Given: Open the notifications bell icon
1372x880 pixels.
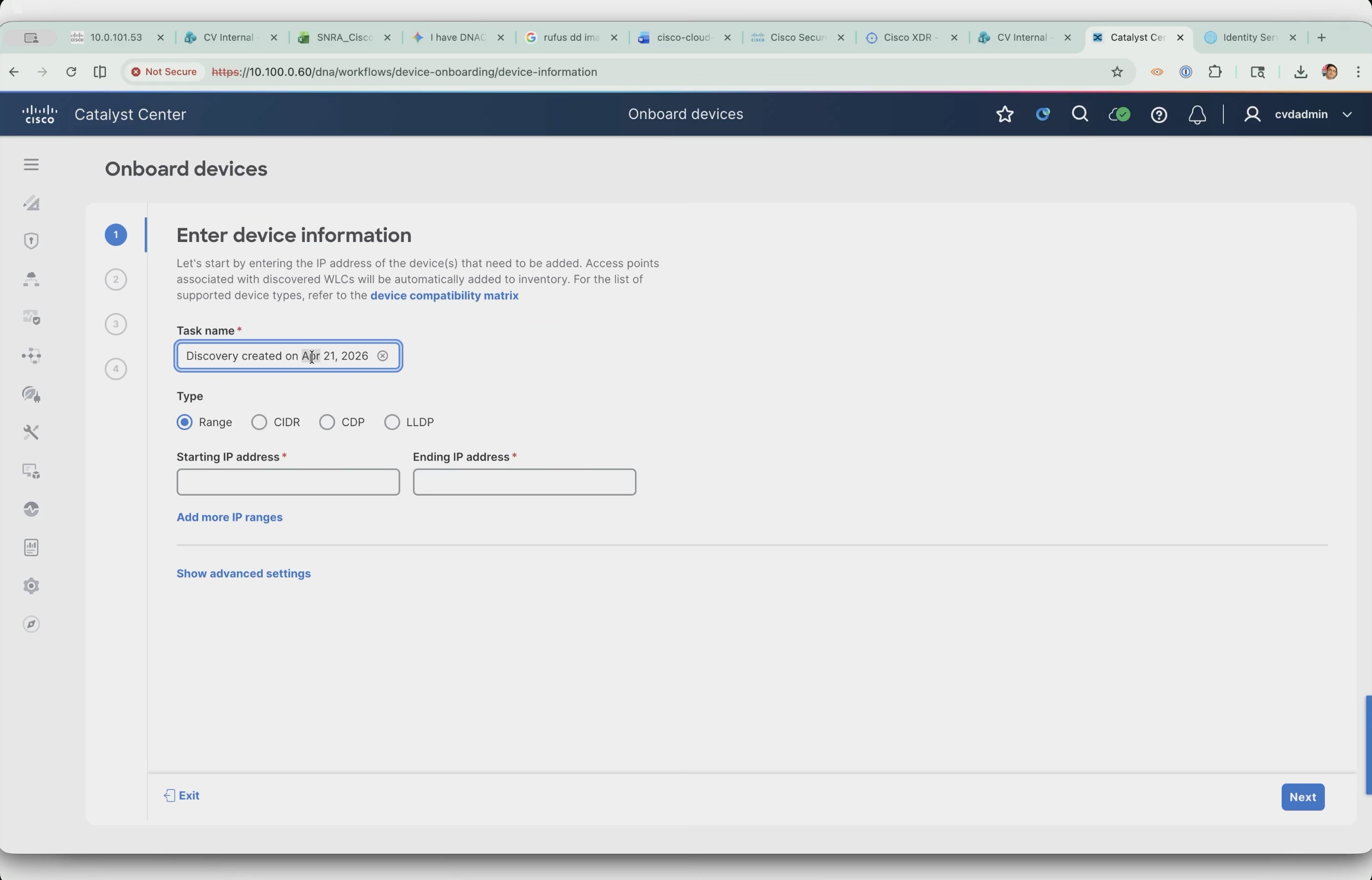Looking at the screenshot, I should tap(1197, 115).
